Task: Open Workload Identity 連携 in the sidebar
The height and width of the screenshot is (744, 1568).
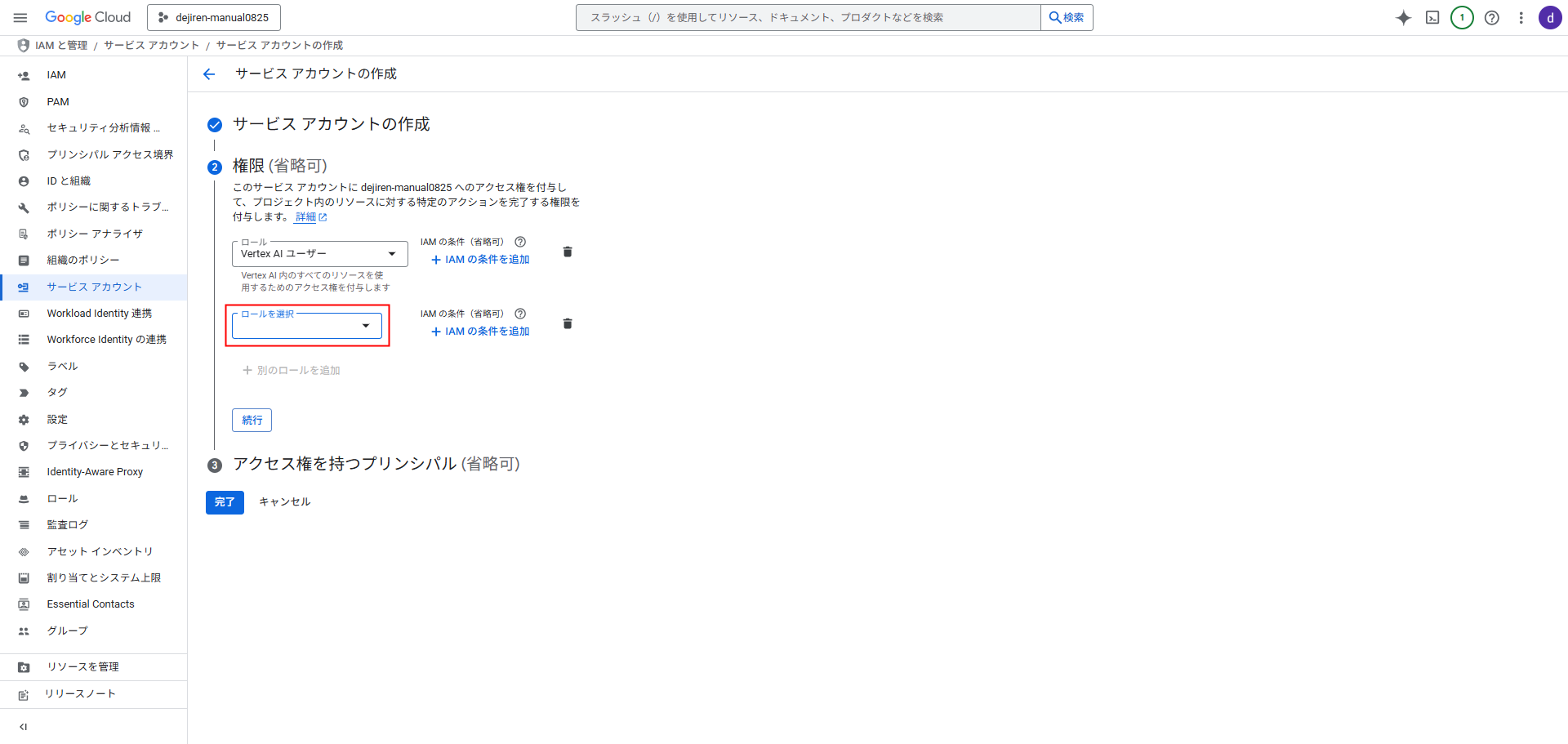Action: coord(99,314)
